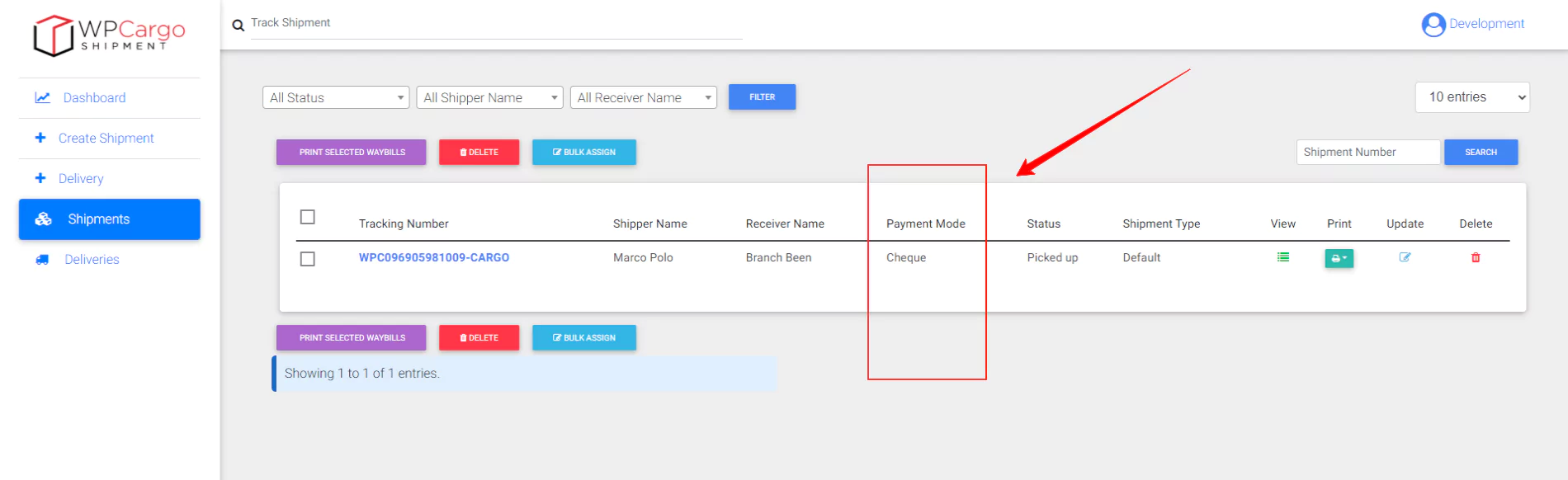This screenshot has width=1568, height=480.
Task: Open the teal Print dropdown icon
Action: [x=1339, y=258]
